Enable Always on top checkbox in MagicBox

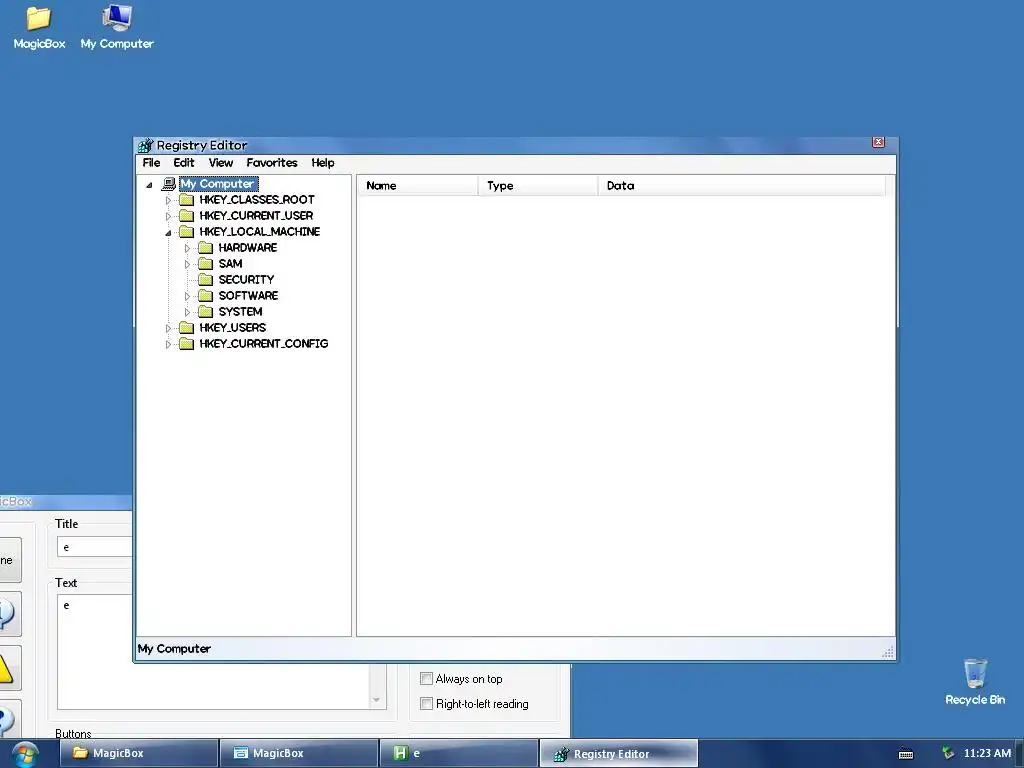pos(426,679)
